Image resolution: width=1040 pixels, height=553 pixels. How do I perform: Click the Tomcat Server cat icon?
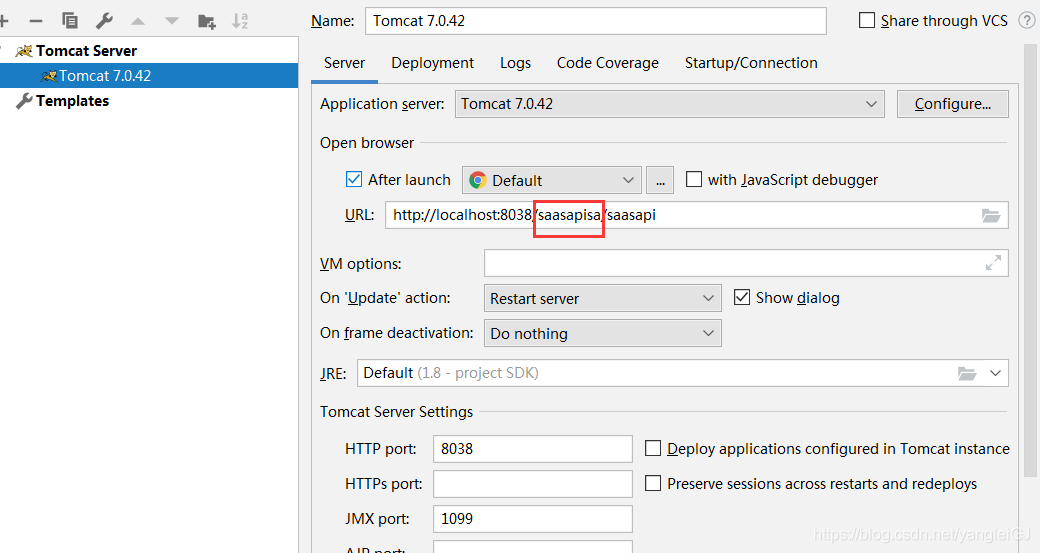pyautogui.click(x=24, y=51)
